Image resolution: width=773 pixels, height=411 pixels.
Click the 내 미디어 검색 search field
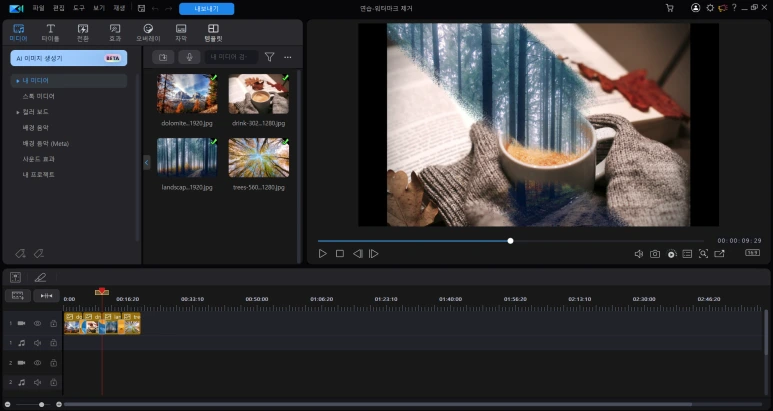tap(231, 57)
